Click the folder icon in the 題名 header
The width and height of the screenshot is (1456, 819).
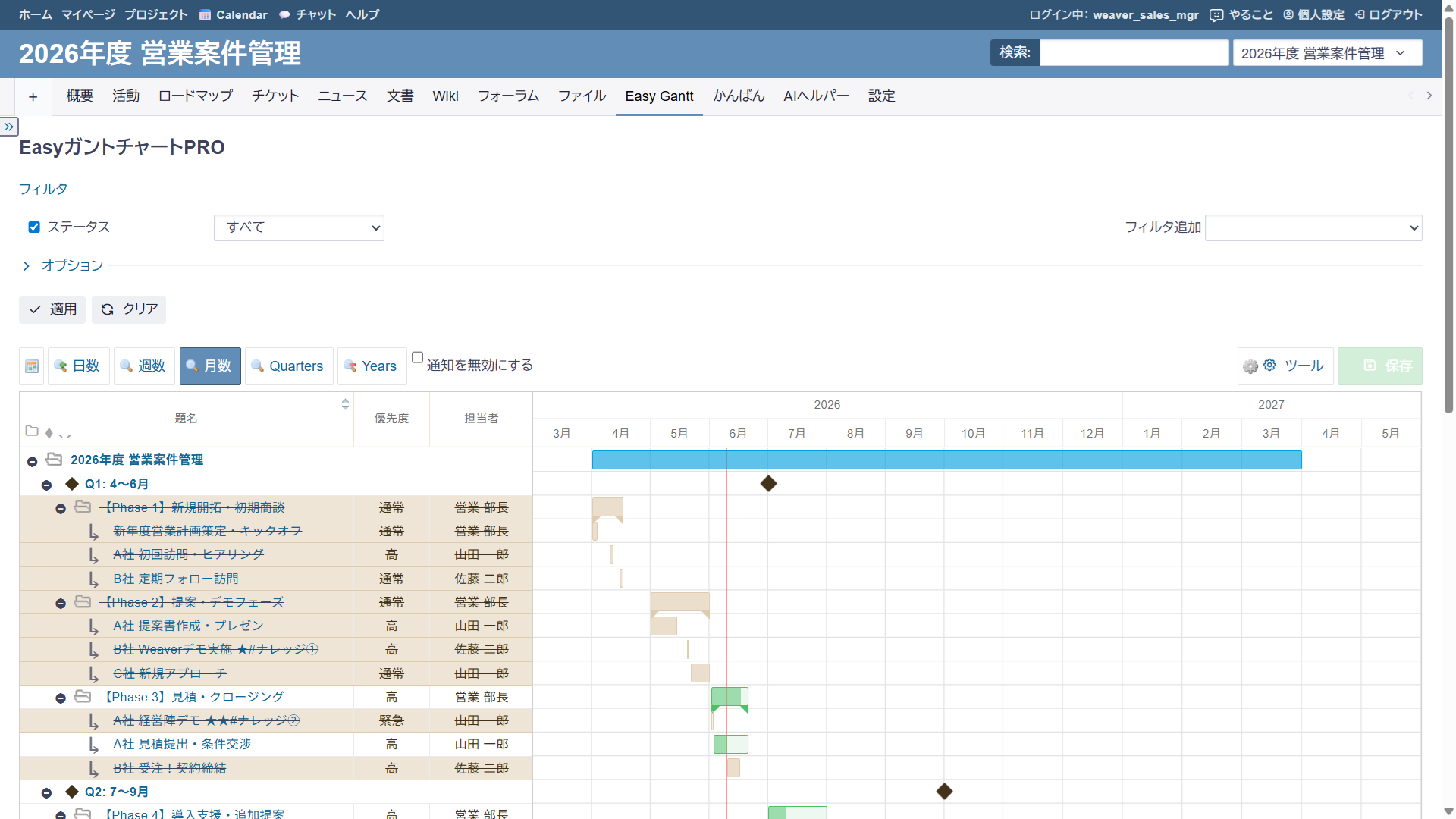pyautogui.click(x=32, y=431)
